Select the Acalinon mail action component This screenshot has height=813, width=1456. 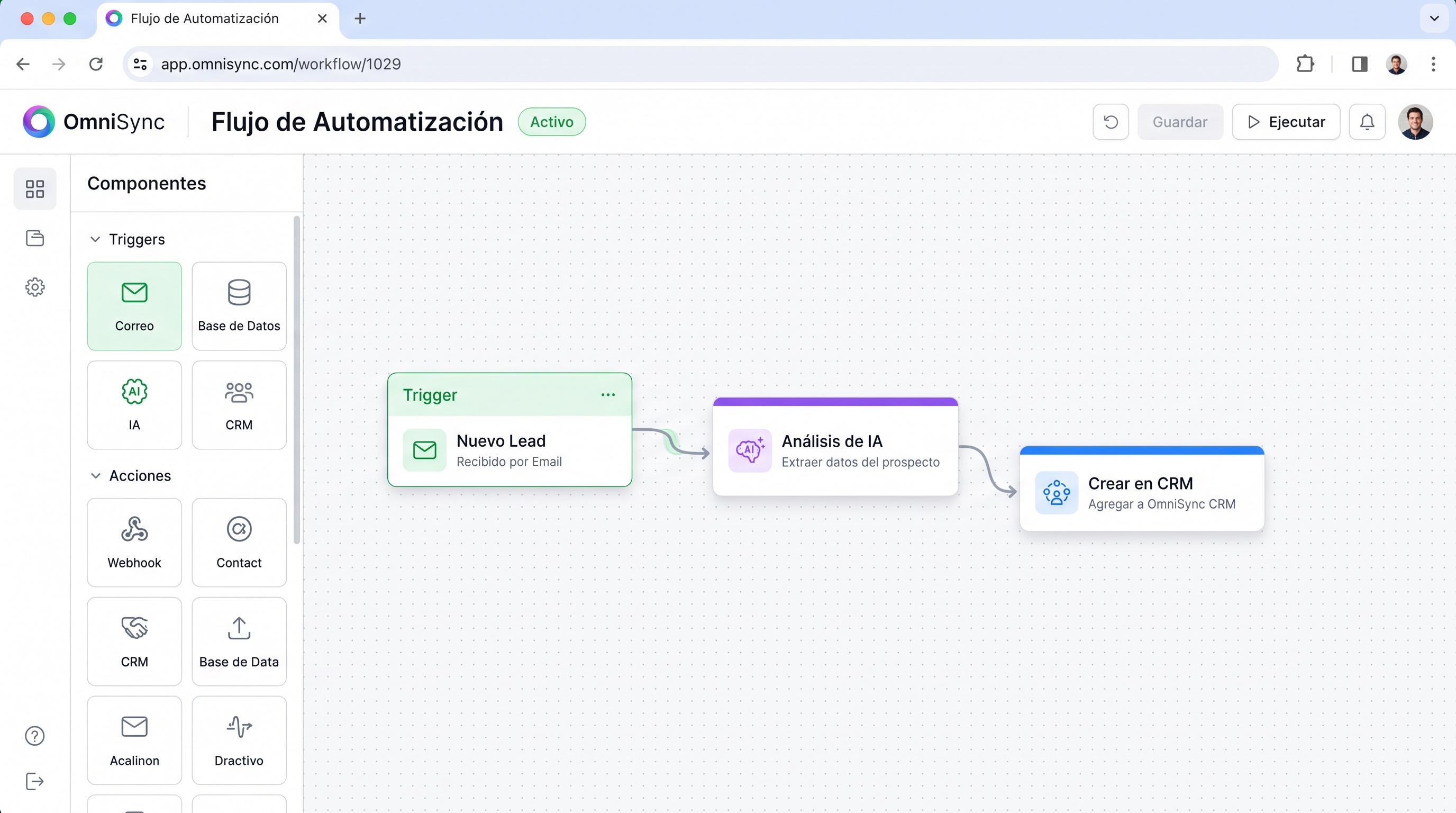134,740
